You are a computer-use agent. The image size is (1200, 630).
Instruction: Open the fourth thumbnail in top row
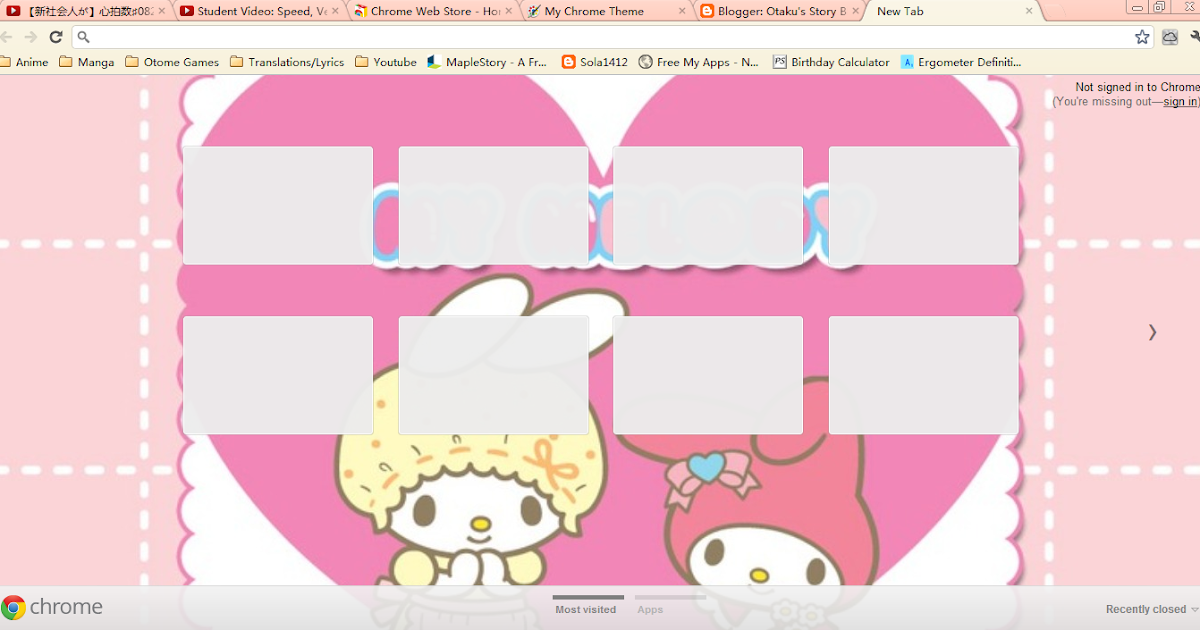pyautogui.click(x=924, y=205)
